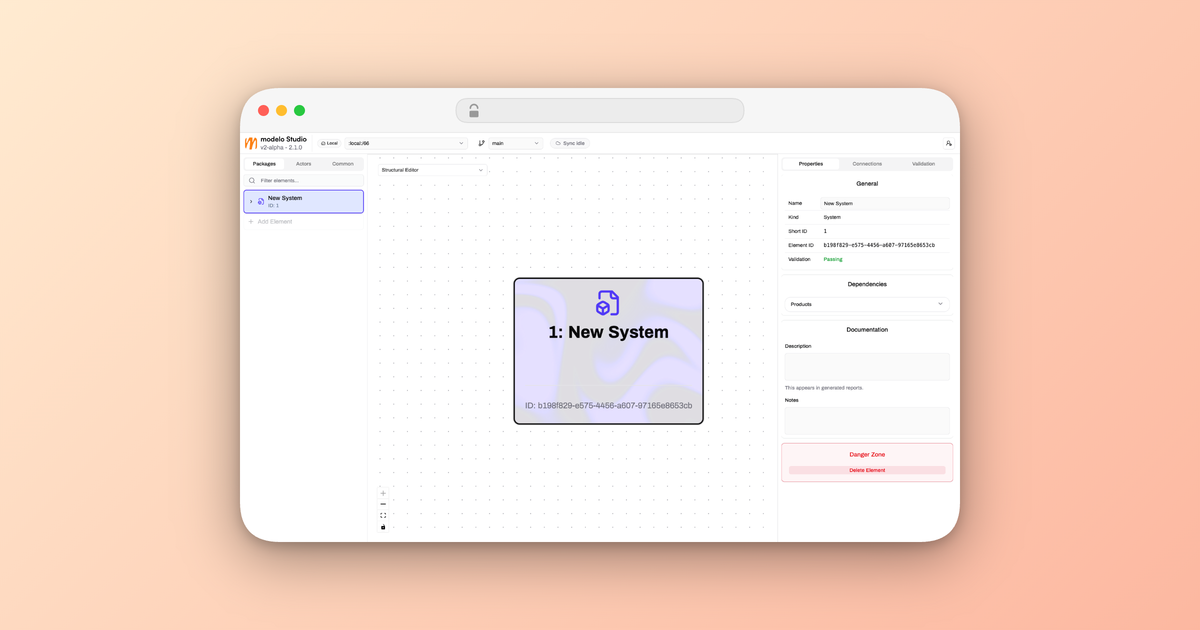Open the Connections tab

pos(867,164)
